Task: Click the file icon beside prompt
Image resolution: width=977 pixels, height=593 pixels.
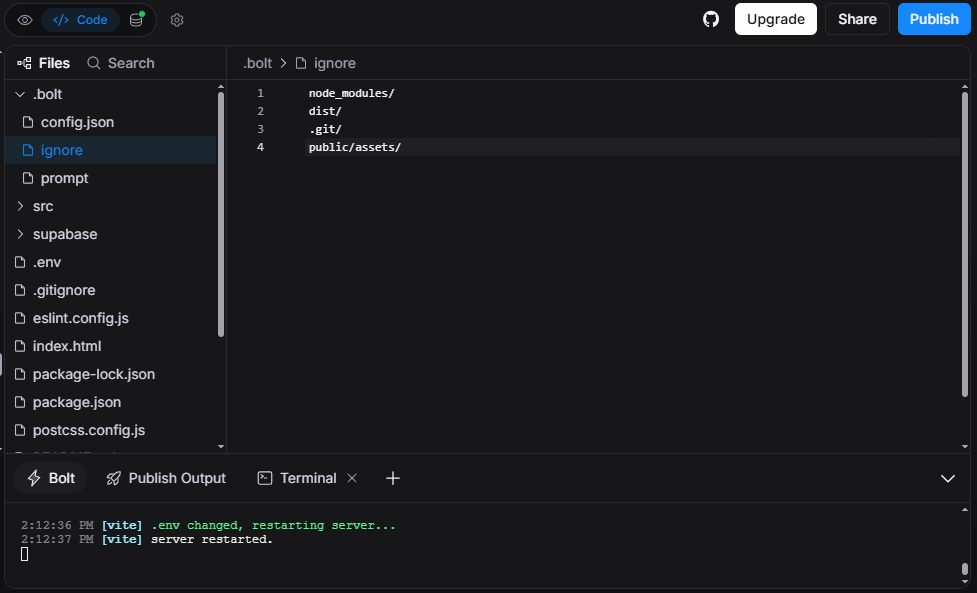Action: (x=28, y=178)
